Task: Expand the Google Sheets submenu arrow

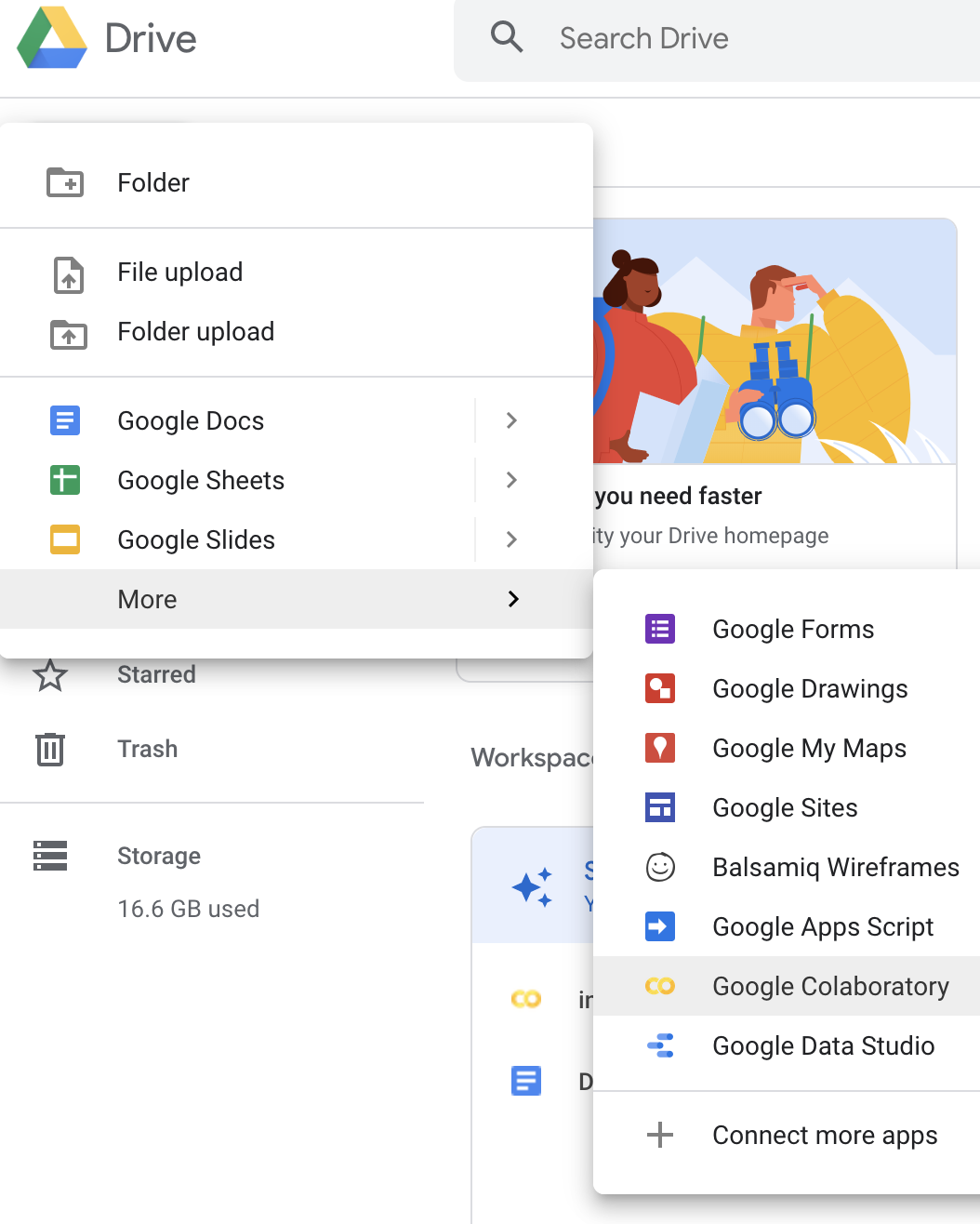Action: coord(511,480)
